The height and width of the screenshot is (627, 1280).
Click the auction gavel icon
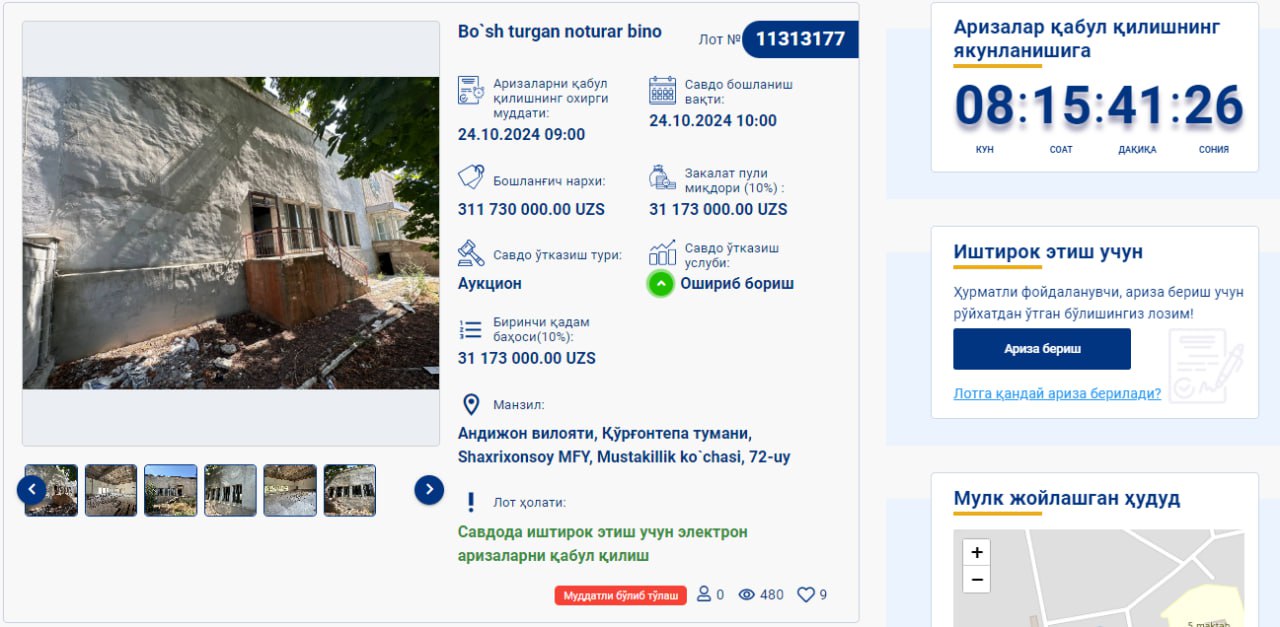click(471, 252)
